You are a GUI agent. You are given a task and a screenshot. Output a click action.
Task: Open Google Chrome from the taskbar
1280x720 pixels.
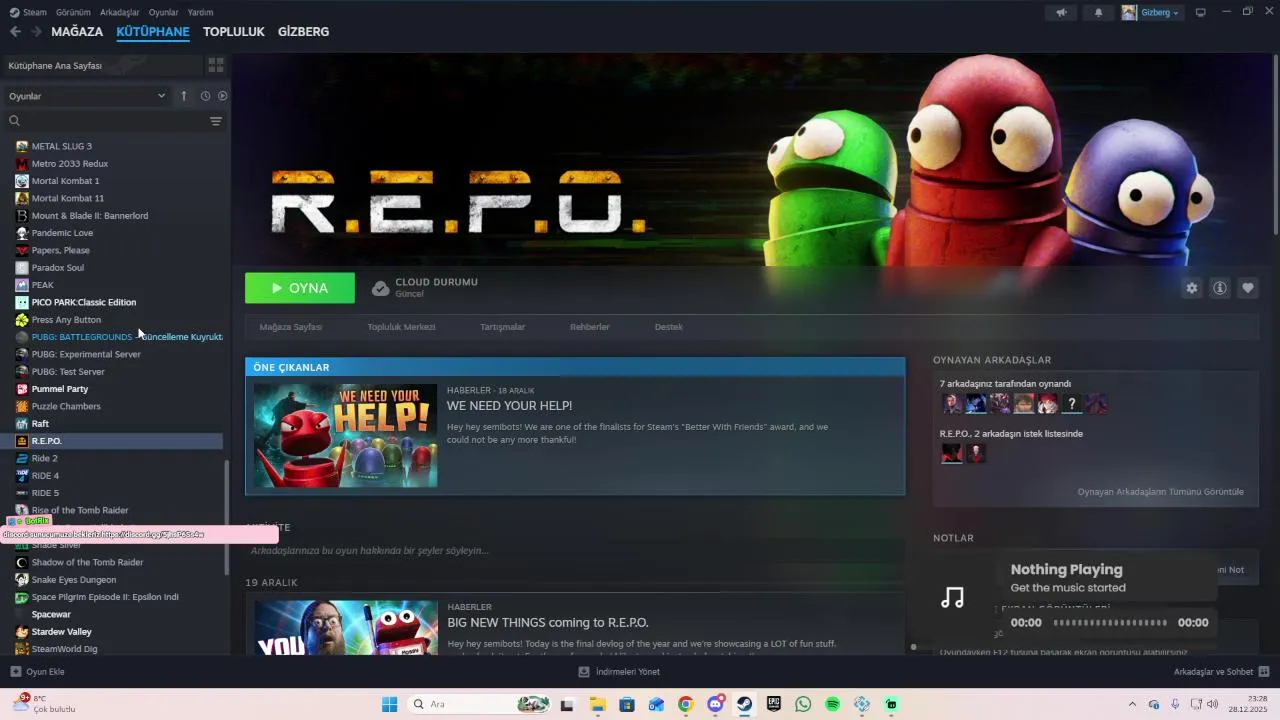(685, 704)
